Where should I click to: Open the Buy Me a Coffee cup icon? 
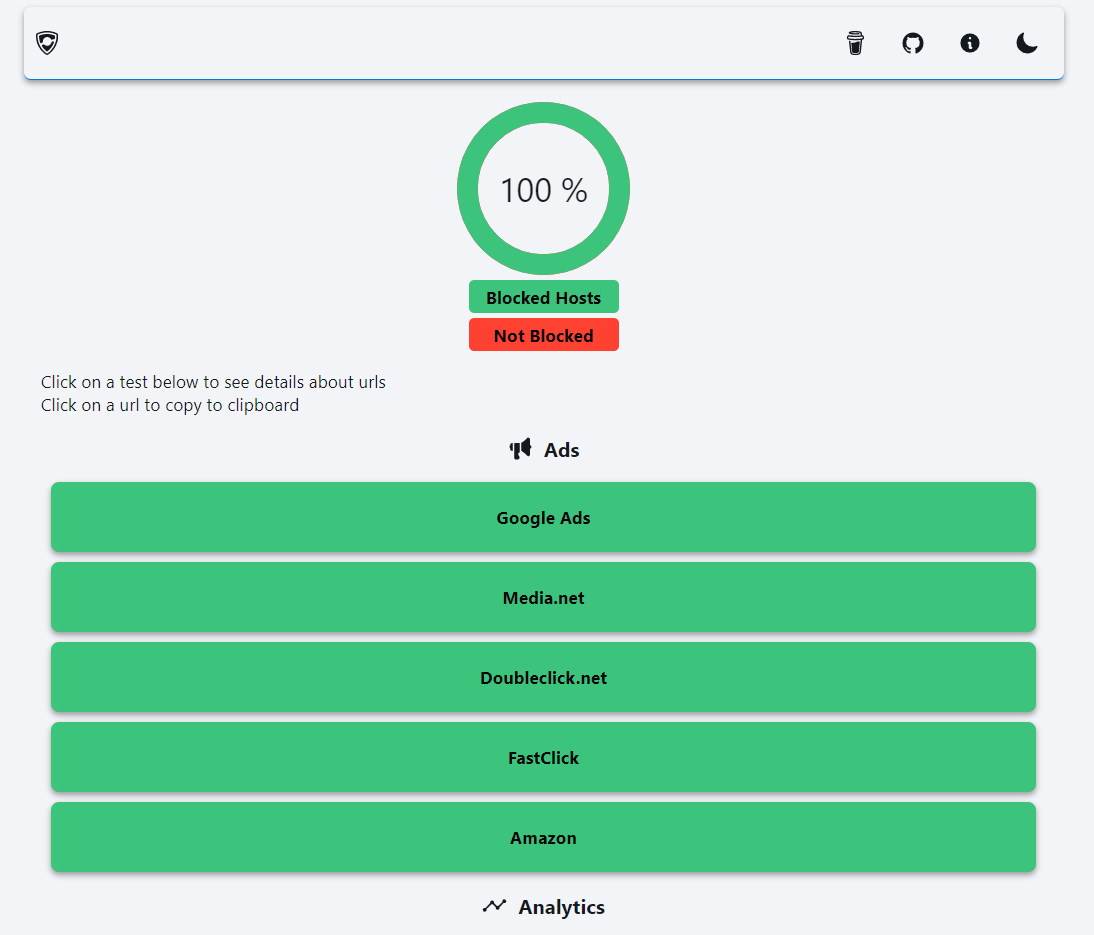tap(855, 43)
